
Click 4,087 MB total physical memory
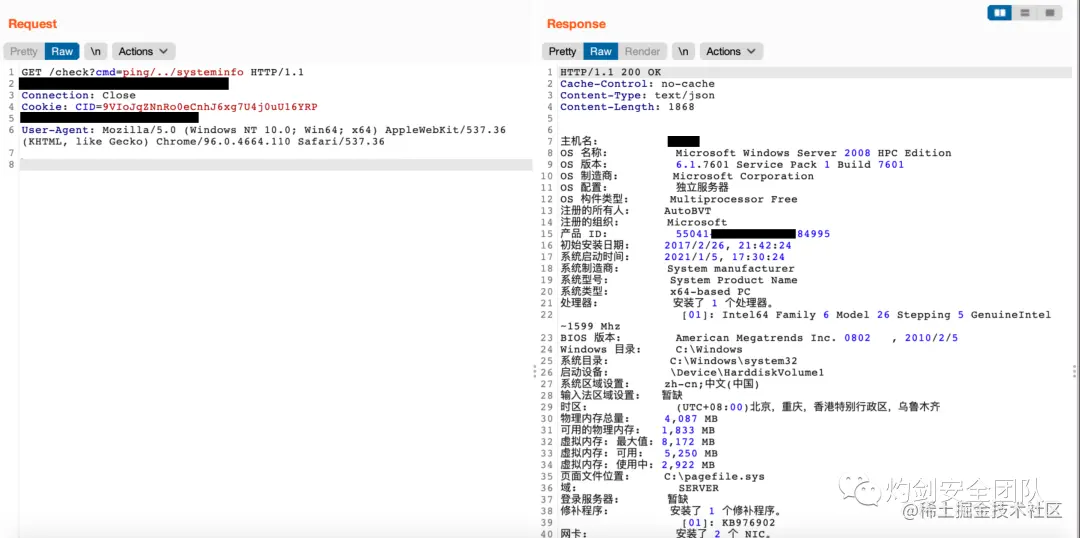pyautogui.click(x=691, y=419)
